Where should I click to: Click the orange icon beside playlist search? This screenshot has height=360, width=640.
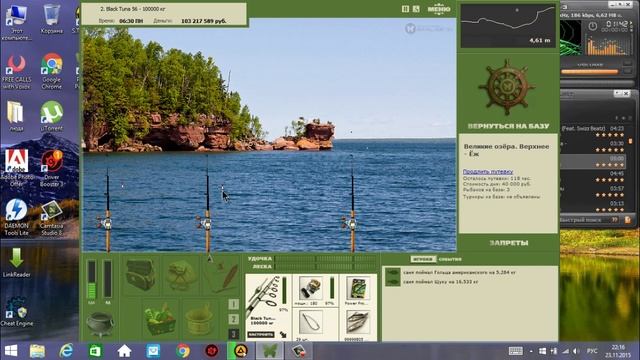[x=627, y=220]
